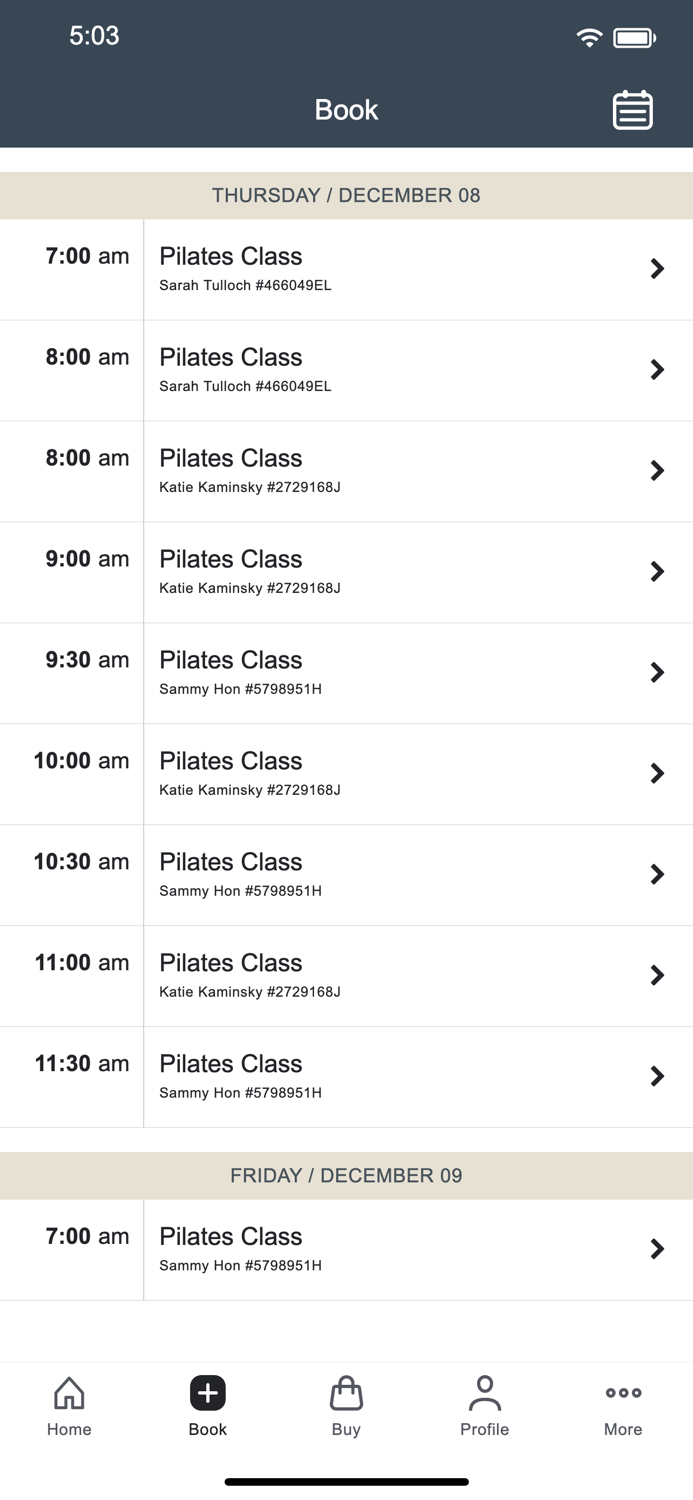The width and height of the screenshot is (693, 1500).
Task: Switch to the Book tab
Action: (207, 1405)
